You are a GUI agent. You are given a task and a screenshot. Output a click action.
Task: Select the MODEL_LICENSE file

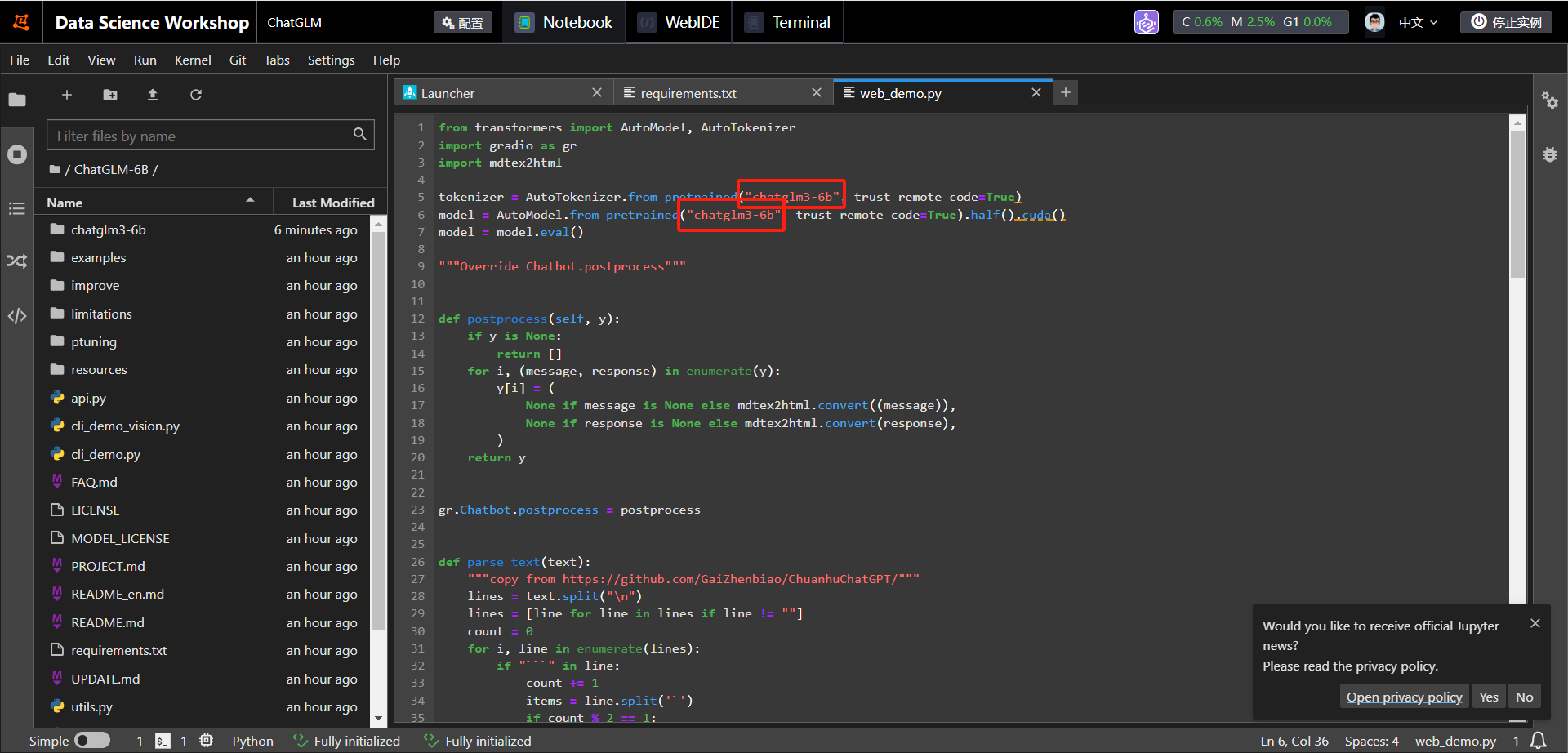[204, 538]
